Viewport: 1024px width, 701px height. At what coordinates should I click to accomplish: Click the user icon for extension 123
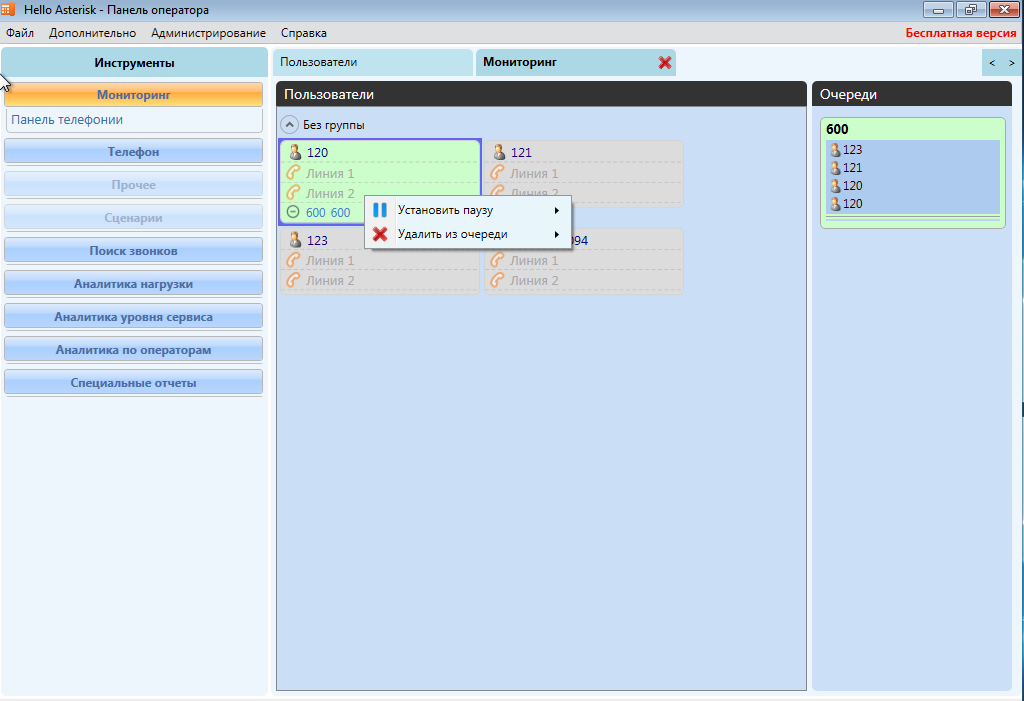coord(295,240)
